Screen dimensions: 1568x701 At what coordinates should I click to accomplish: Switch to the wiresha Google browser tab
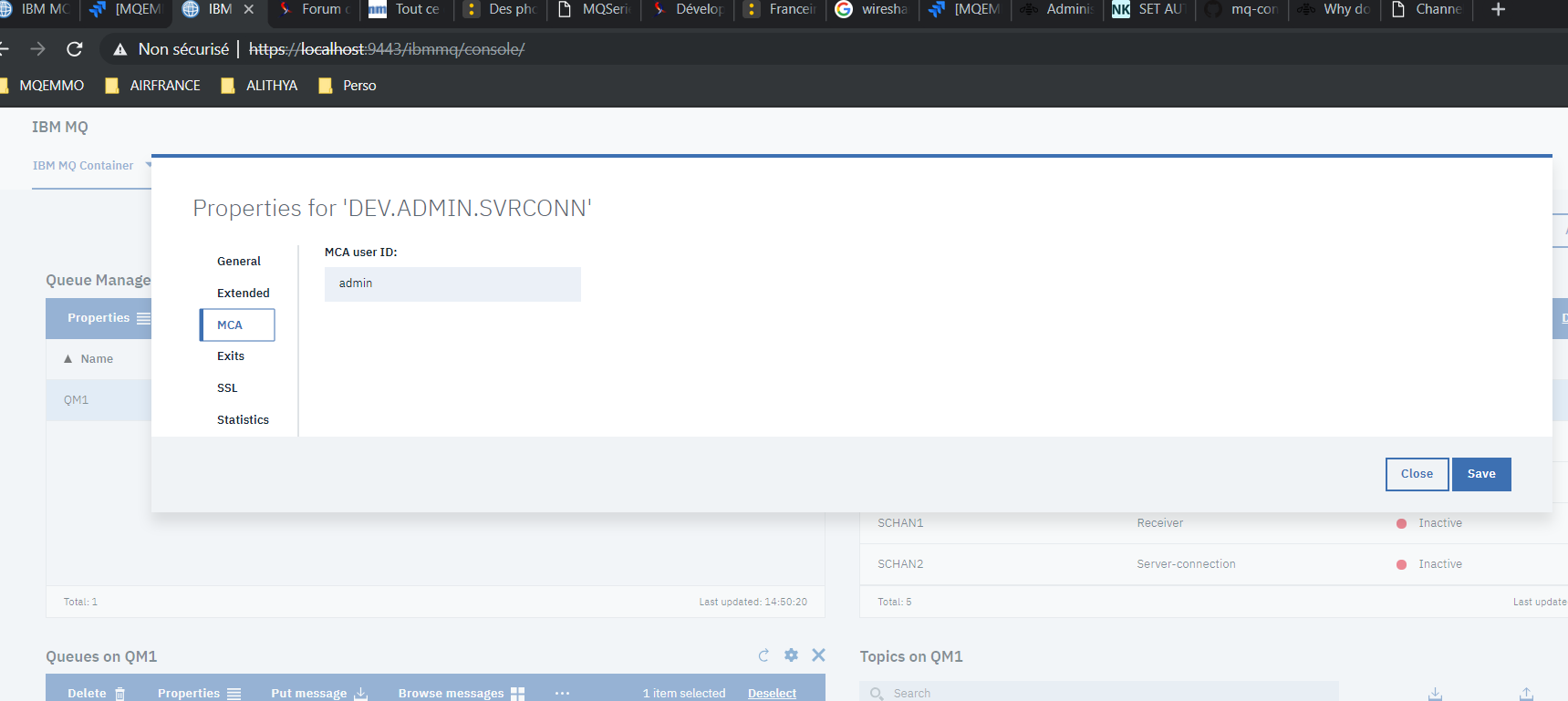(x=874, y=9)
